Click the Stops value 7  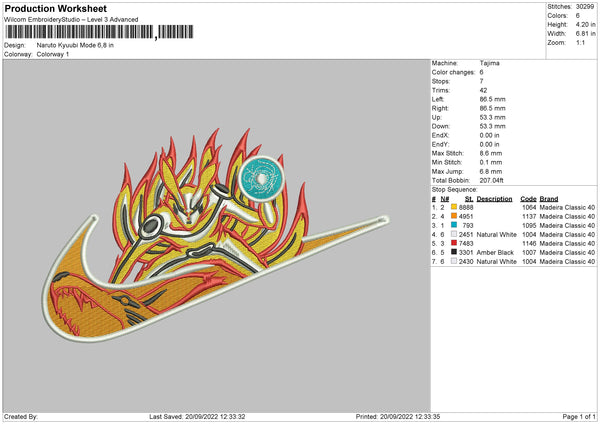[x=481, y=81]
